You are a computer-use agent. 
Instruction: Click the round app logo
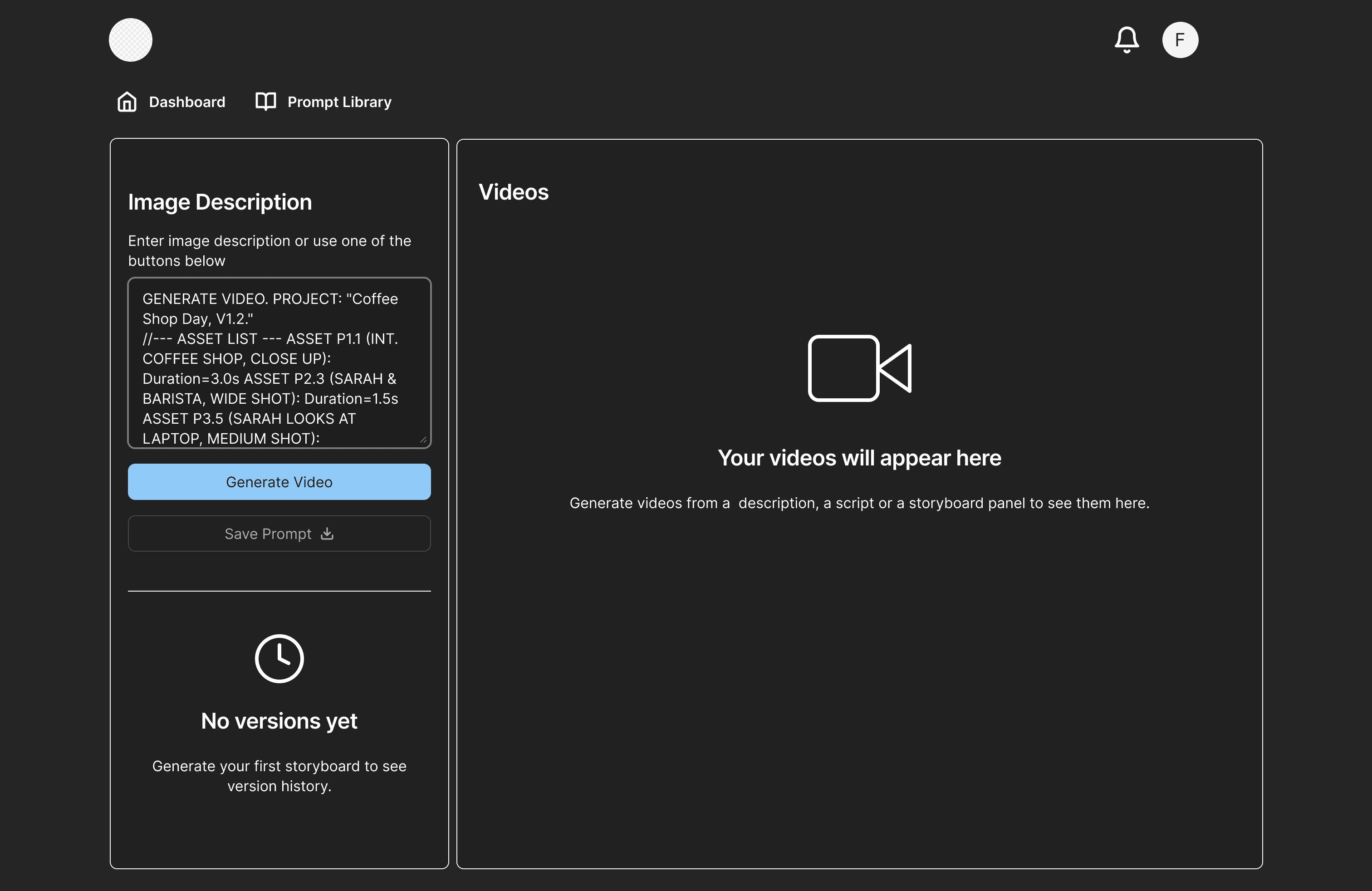click(131, 40)
